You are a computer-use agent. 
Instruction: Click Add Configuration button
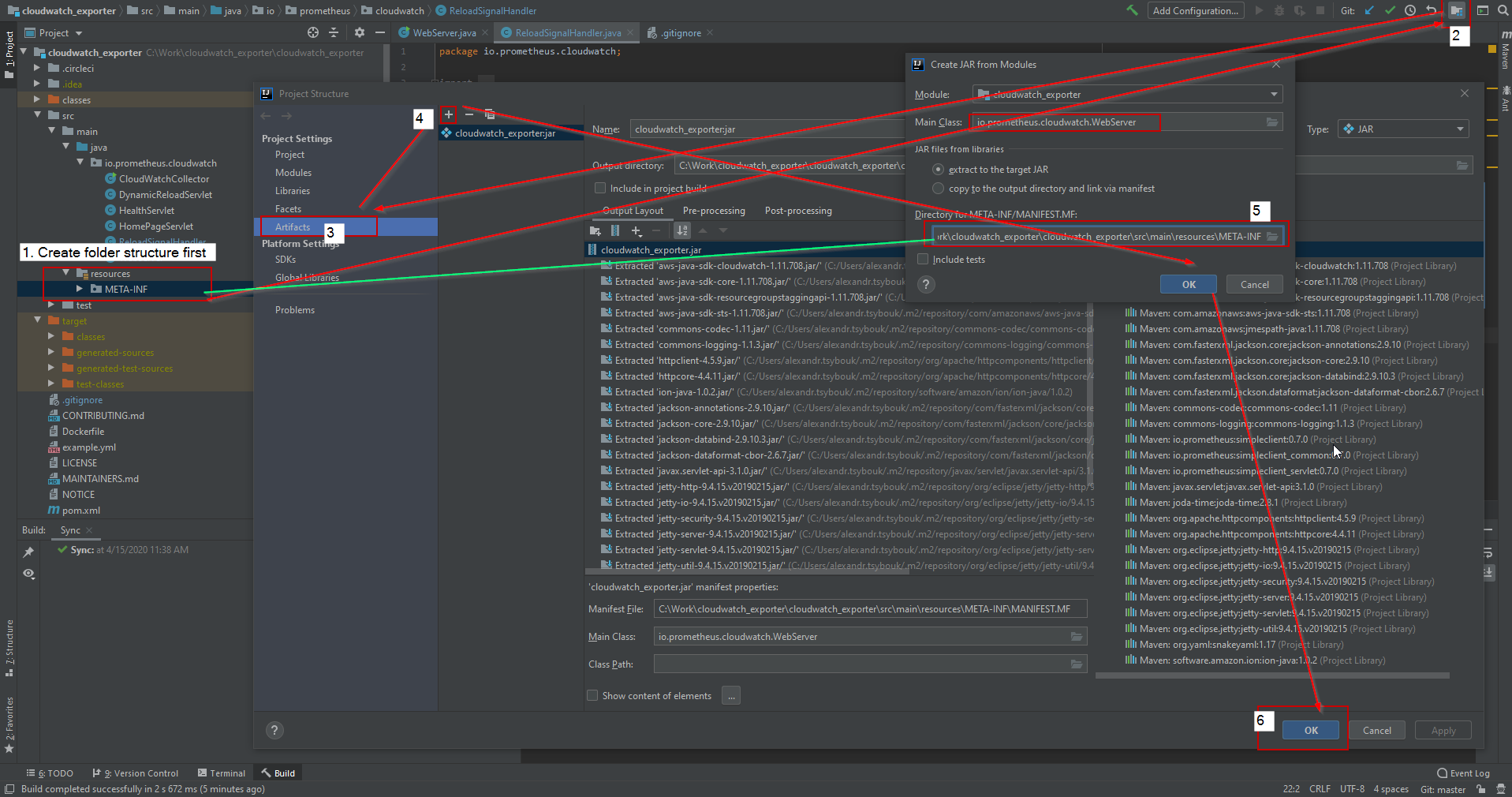(1195, 10)
